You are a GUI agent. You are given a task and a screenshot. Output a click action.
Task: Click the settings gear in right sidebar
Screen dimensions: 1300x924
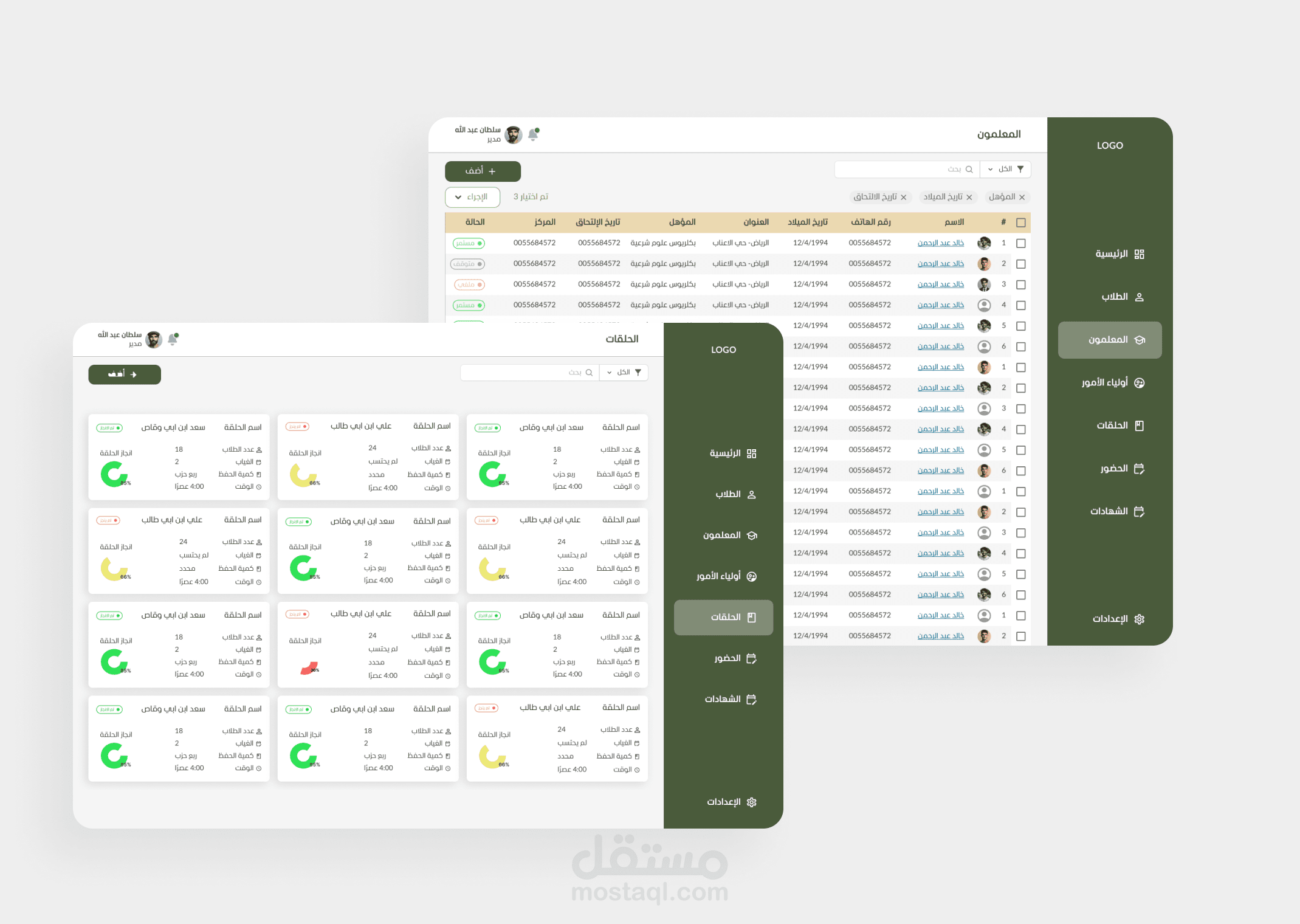[1139, 619]
